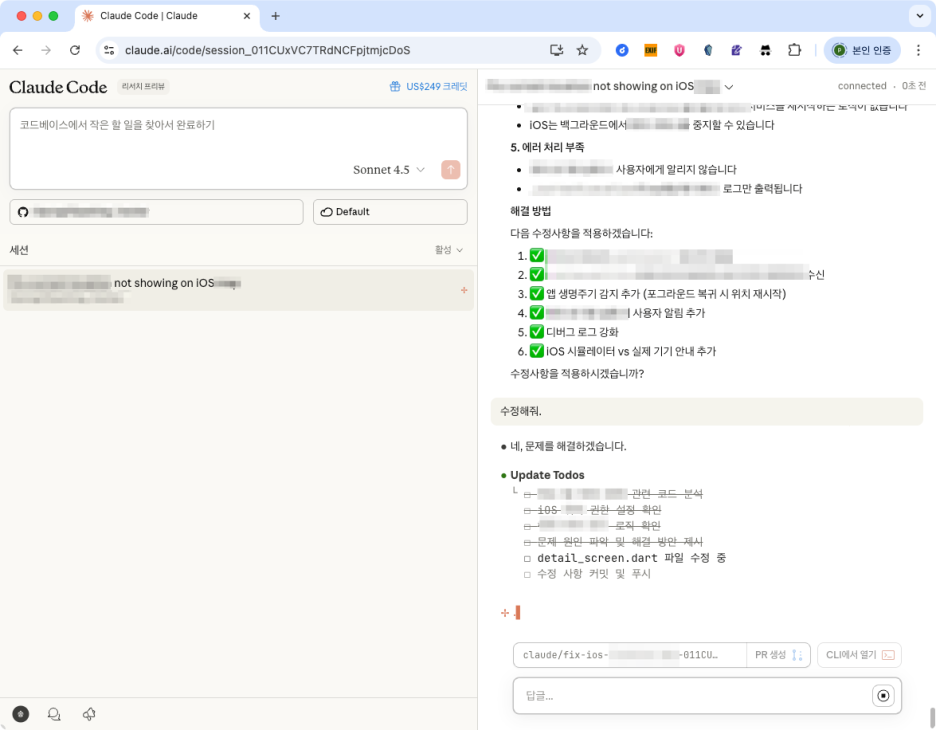
Task: Click the CLI에서 열기 button
Action: 859,655
